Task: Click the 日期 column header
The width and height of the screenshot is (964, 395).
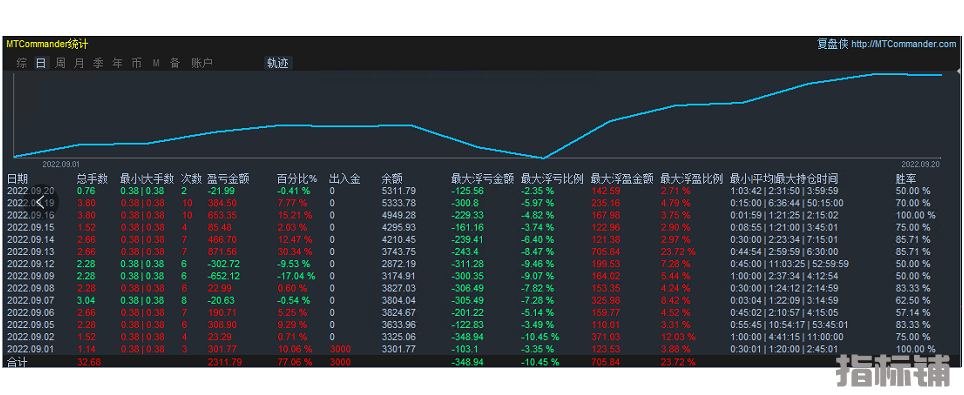Action: pyautogui.click(x=17, y=179)
